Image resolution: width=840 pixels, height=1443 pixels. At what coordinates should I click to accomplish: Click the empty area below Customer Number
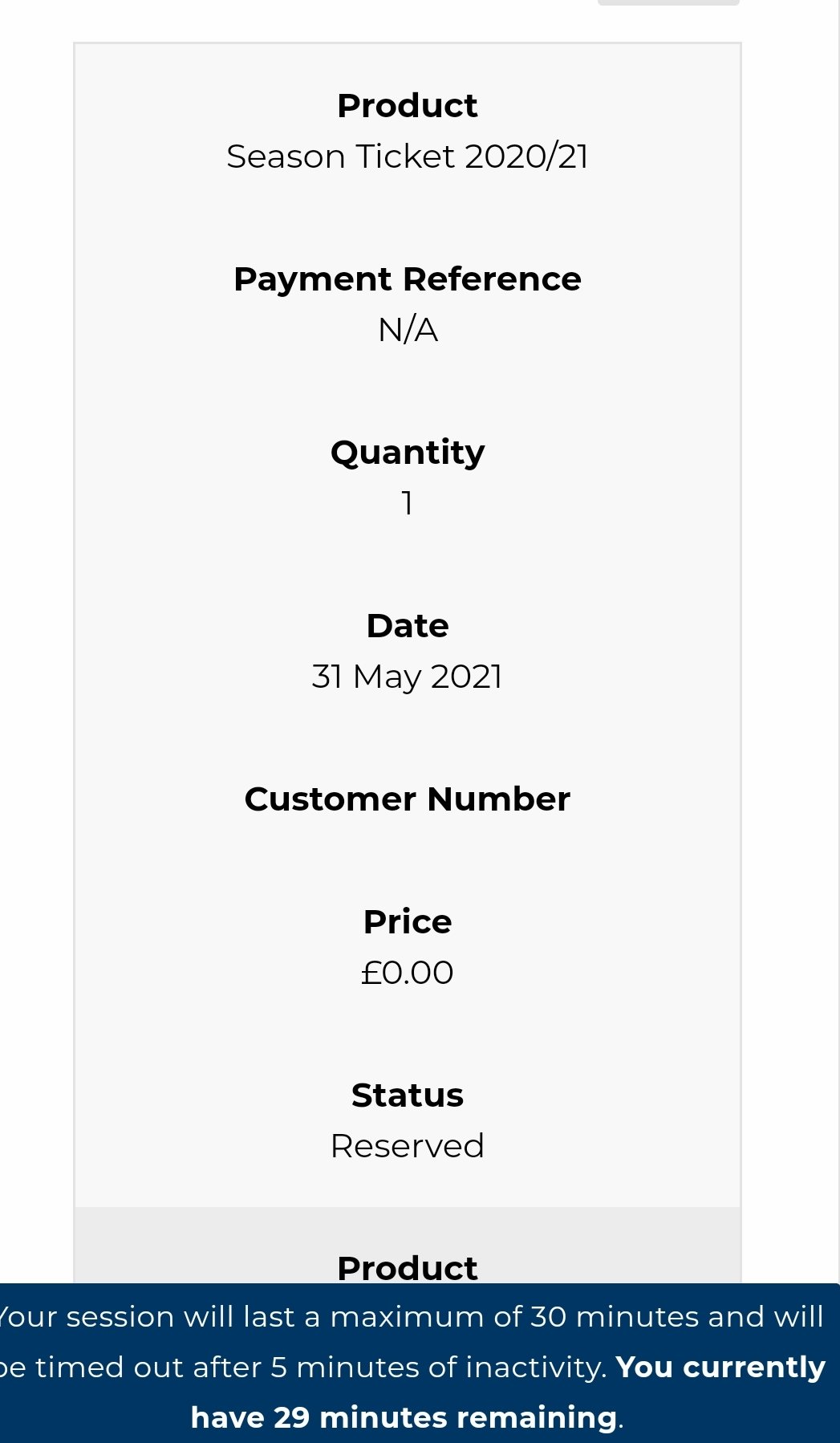point(407,851)
